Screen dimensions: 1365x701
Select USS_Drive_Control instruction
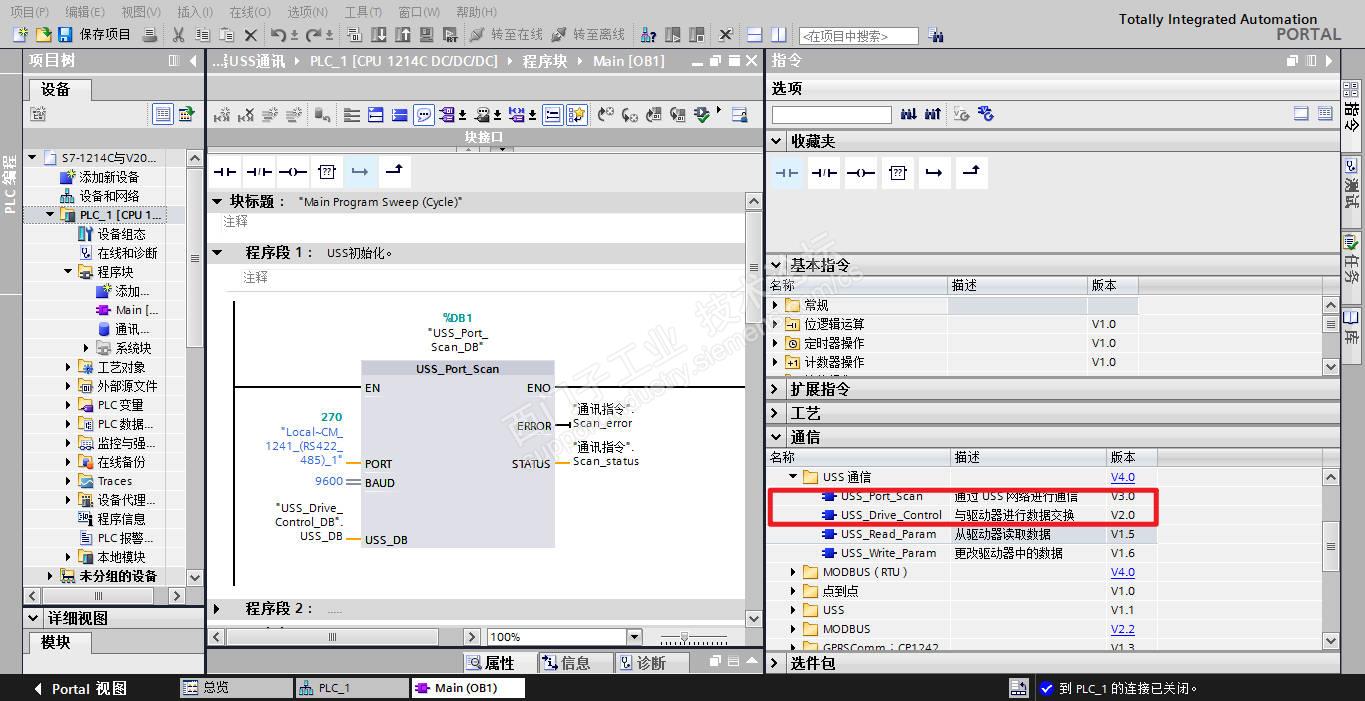(x=891, y=515)
